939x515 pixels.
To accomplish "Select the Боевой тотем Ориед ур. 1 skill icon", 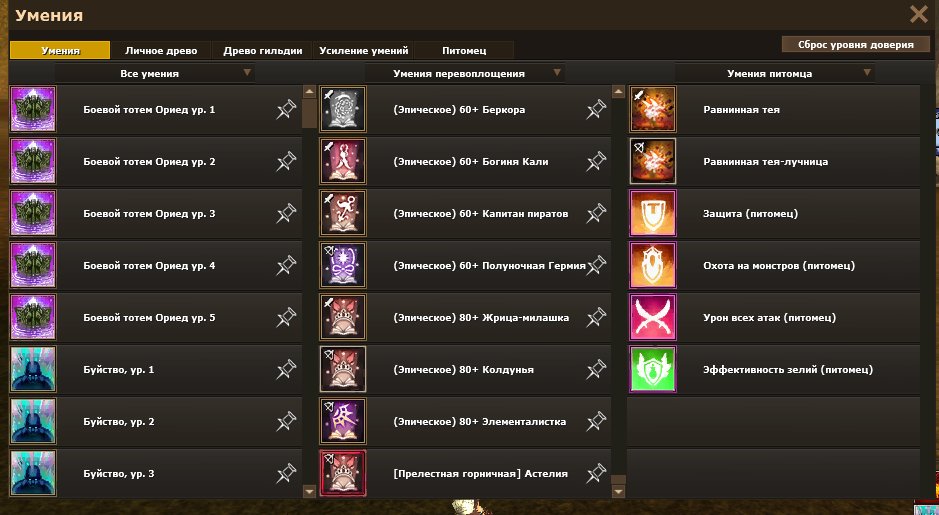I will click(x=33, y=109).
